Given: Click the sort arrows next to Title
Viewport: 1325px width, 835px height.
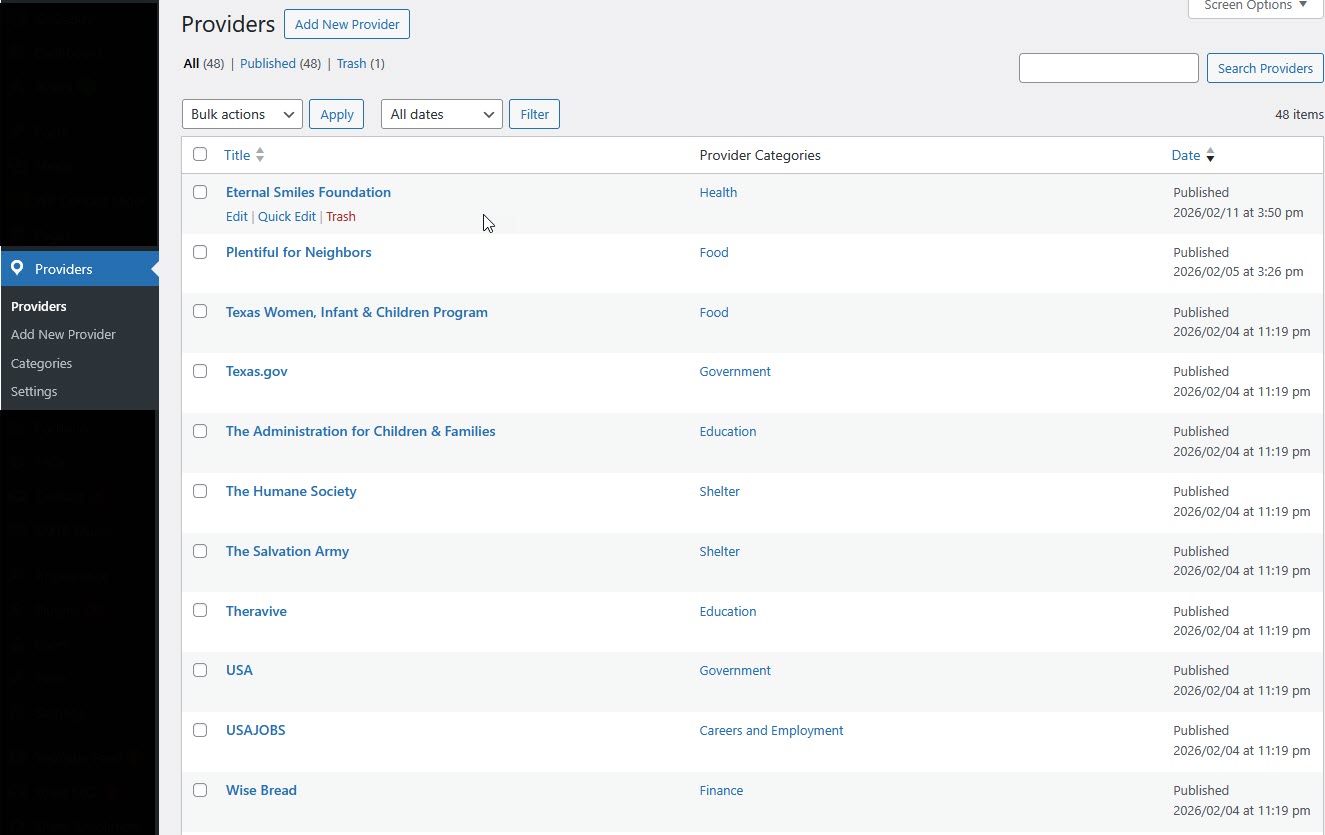Looking at the screenshot, I should coord(260,155).
